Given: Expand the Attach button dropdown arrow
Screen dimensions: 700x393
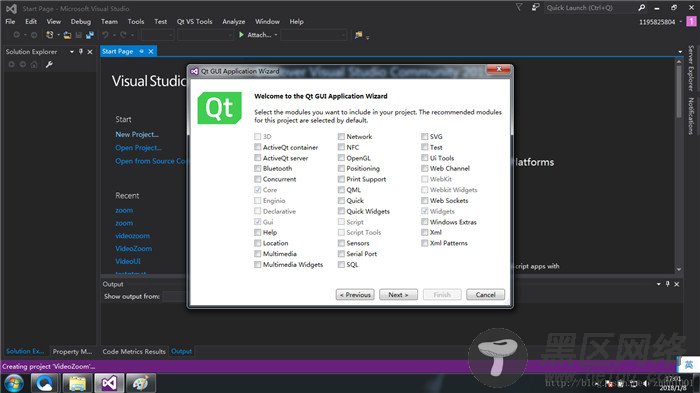Looking at the screenshot, I should [276, 35].
